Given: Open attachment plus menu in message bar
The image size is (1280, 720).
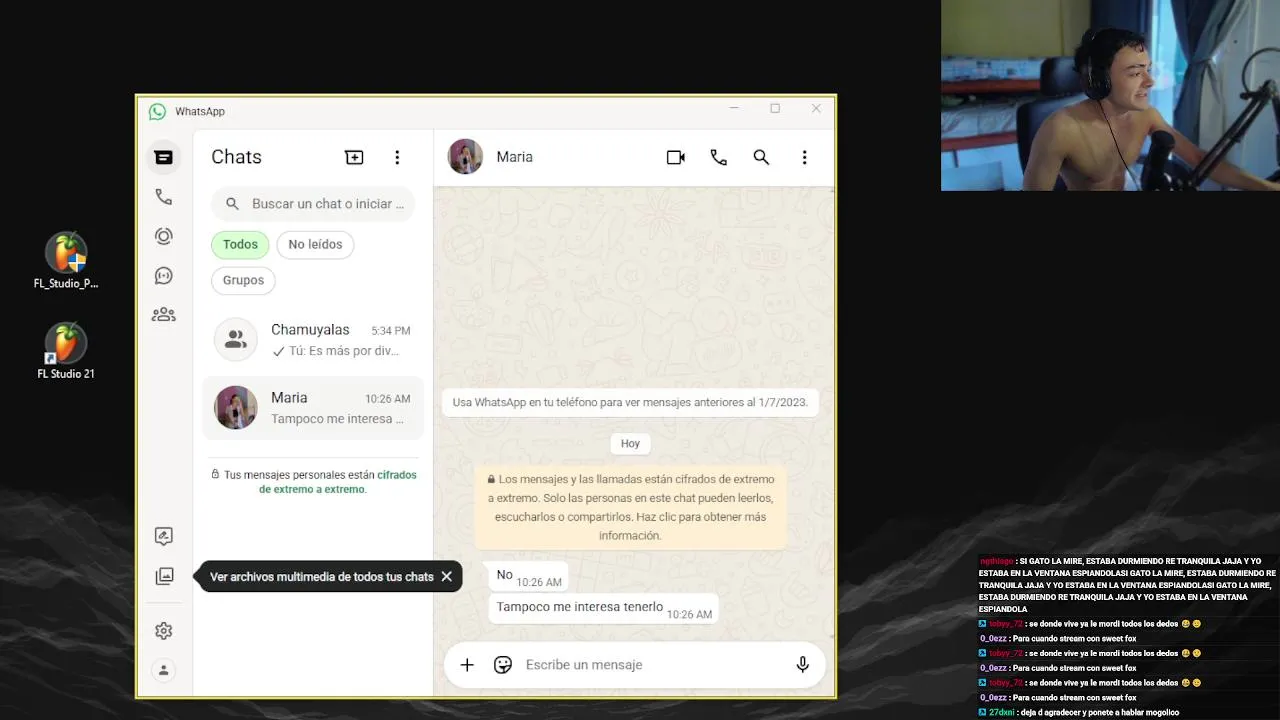Looking at the screenshot, I should [x=467, y=665].
